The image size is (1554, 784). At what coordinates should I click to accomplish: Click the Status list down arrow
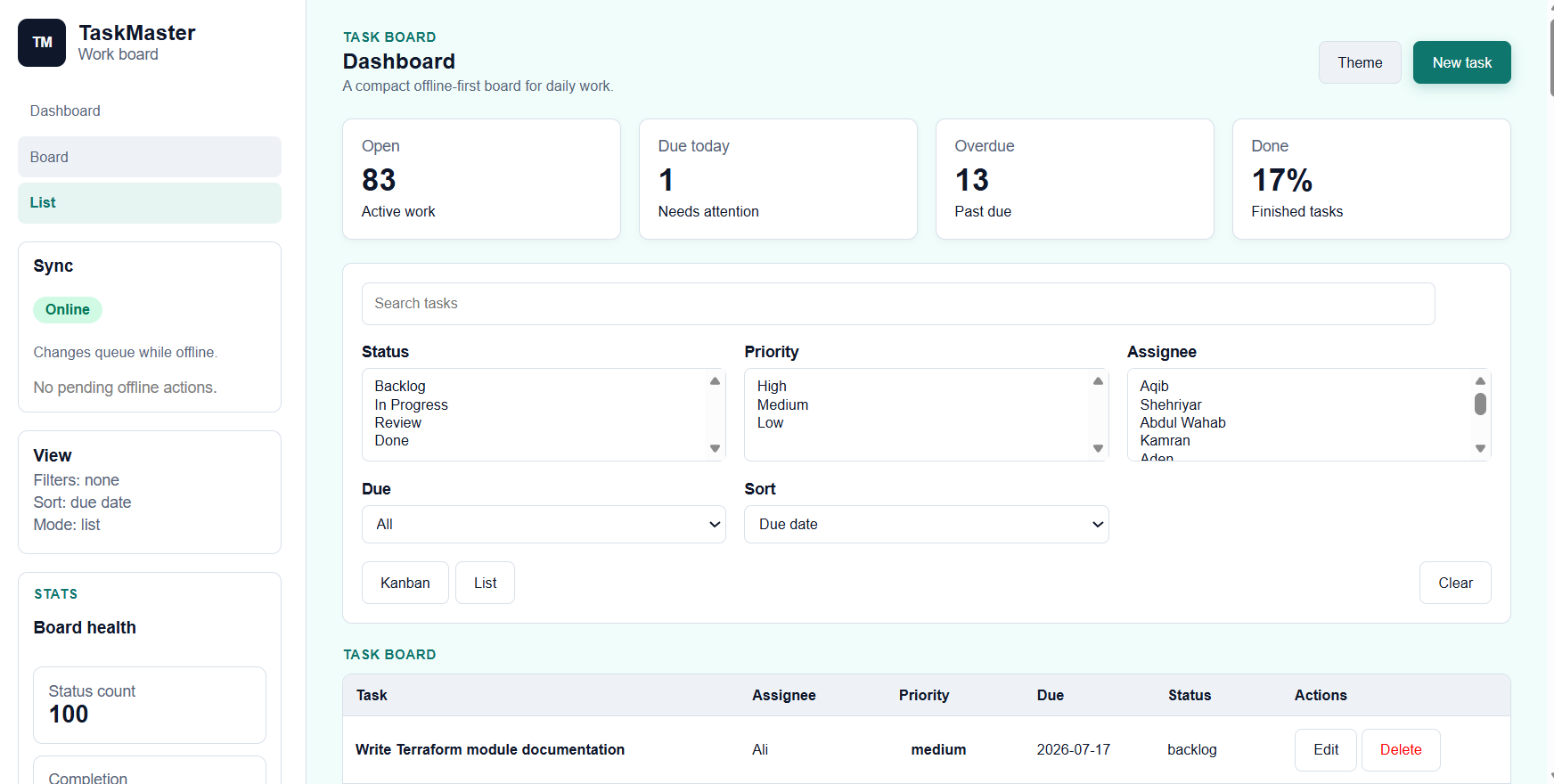(x=715, y=448)
